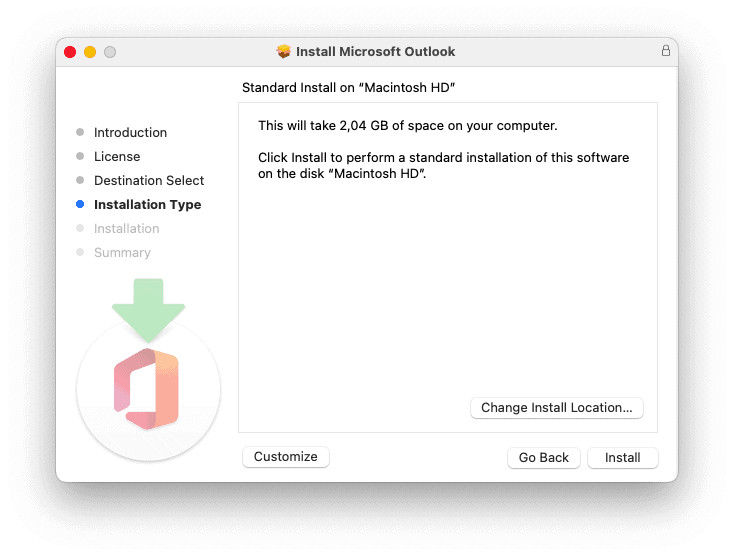This screenshot has width=734, height=556.
Task: Click the installer package icon in title
Action: click(283, 51)
